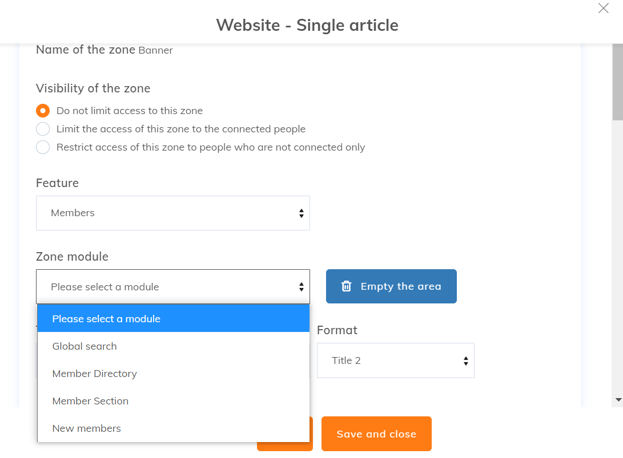Image resolution: width=623 pixels, height=458 pixels.
Task: Choose New members module option
Action: pyautogui.click(x=87, y=428)
